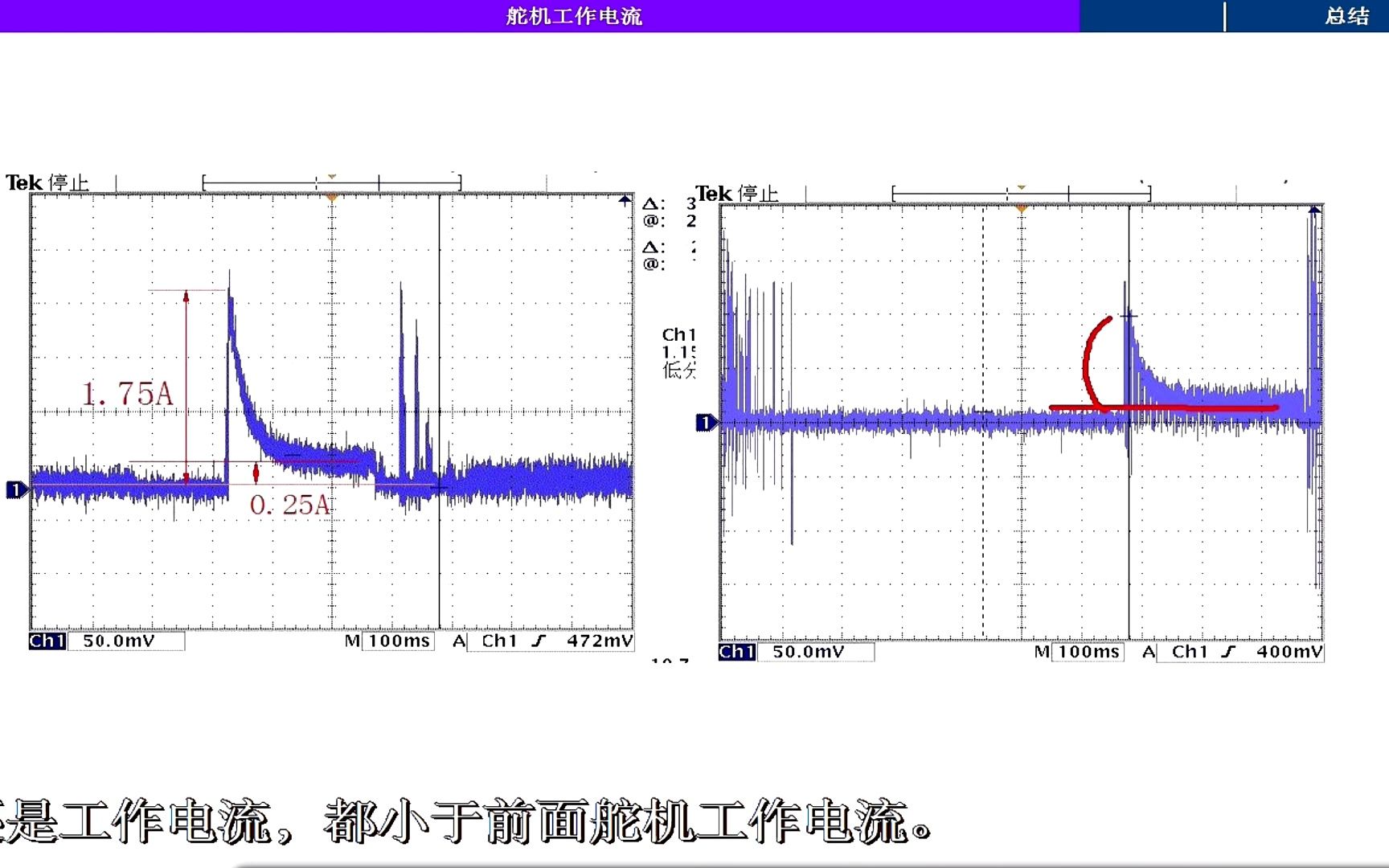Click the right scope Tek 停止 status
Viewport: 1389px width, 868px height.
tap(737, 194)
